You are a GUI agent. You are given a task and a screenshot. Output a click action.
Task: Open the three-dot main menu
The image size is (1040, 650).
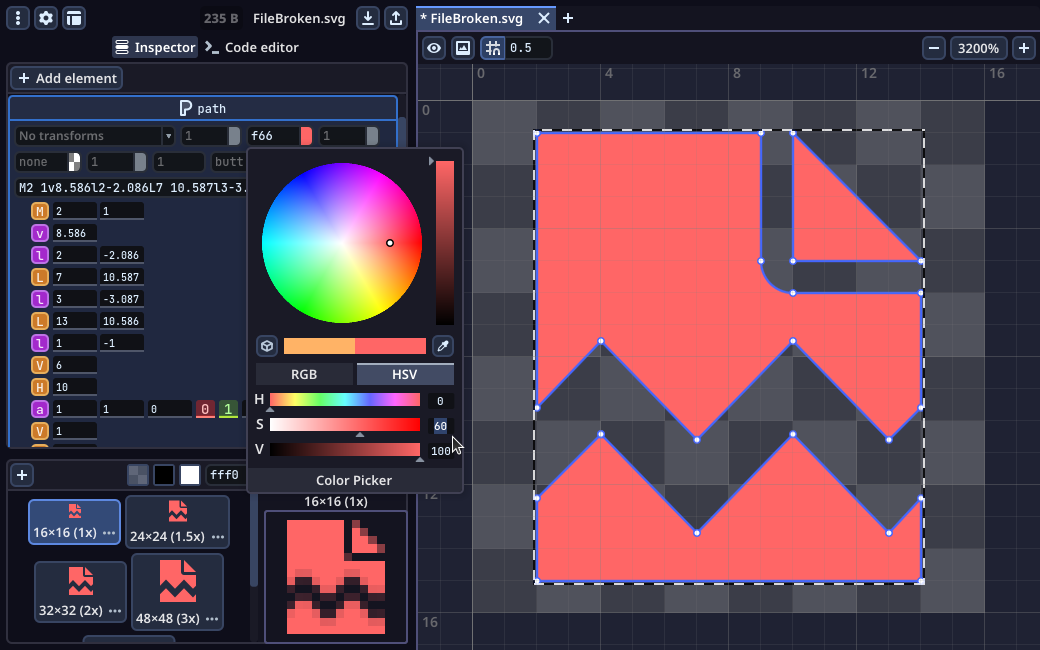pos(18,18)
